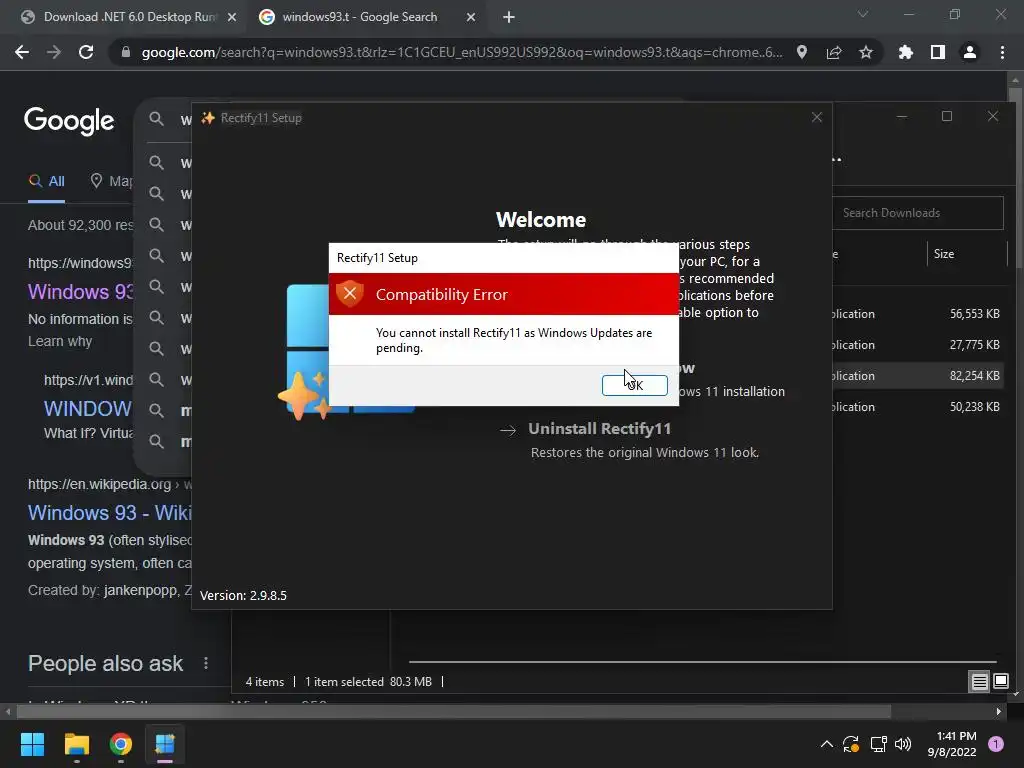The height and width of the screenshot is (768, 1024).
Task: Select the 27,775 KB file row
Action: tap(918, 345)
